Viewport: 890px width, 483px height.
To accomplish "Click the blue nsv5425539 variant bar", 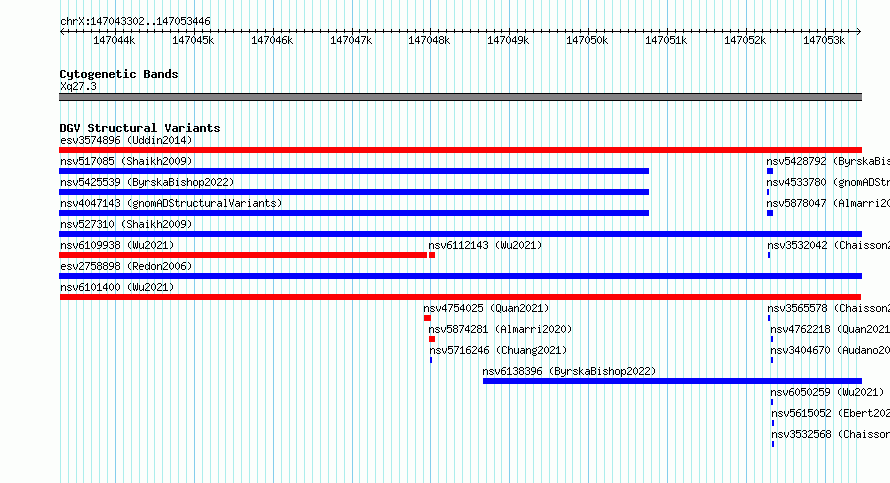I will (x=354, y=192).
